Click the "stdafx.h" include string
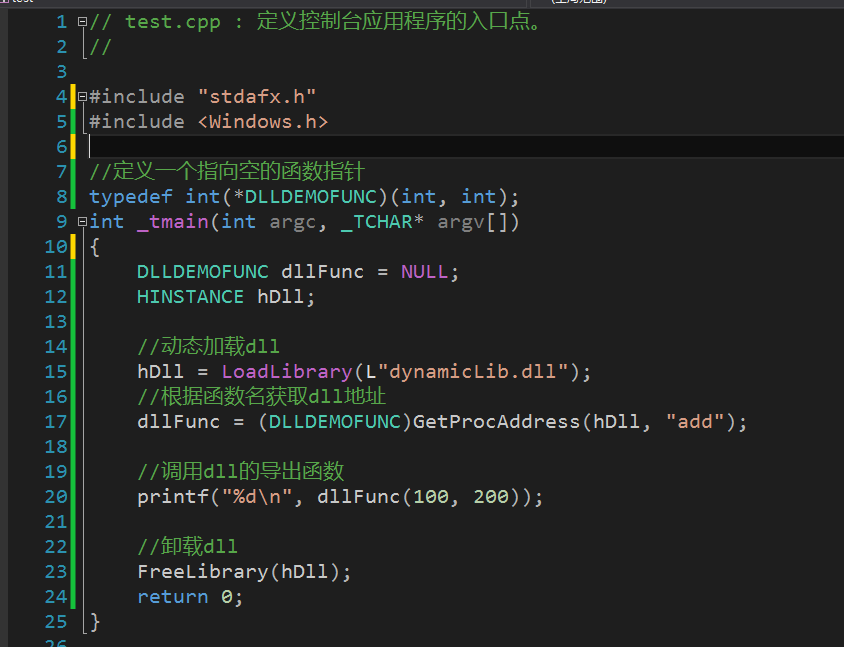 (x=257, y=97)
